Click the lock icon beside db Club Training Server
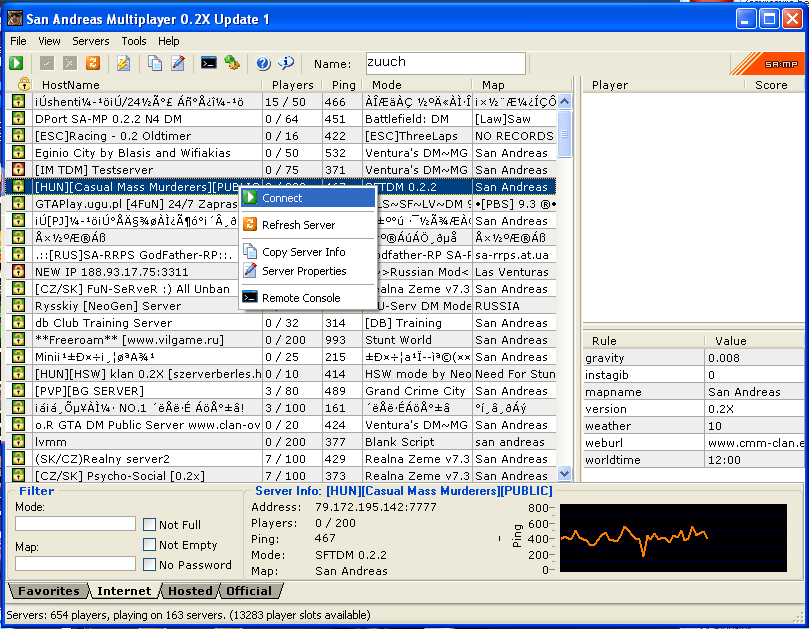The height and width of the screenshot is (629, 809). point(19,322)
